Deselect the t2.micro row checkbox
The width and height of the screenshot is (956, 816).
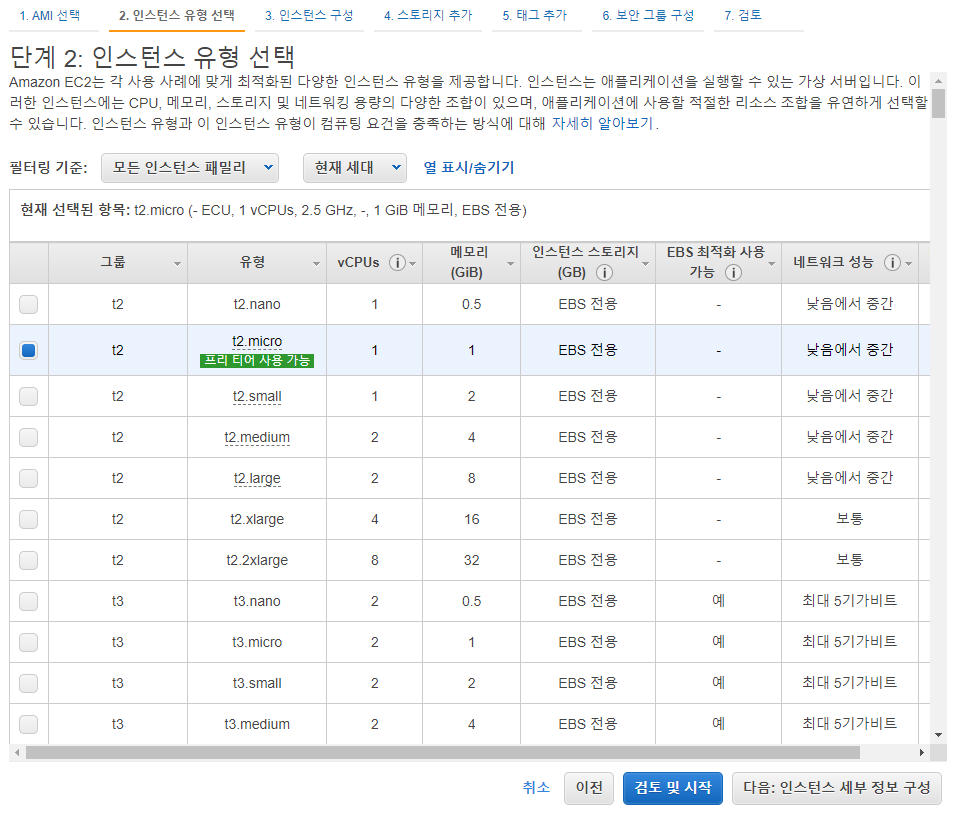coord(29,350)
